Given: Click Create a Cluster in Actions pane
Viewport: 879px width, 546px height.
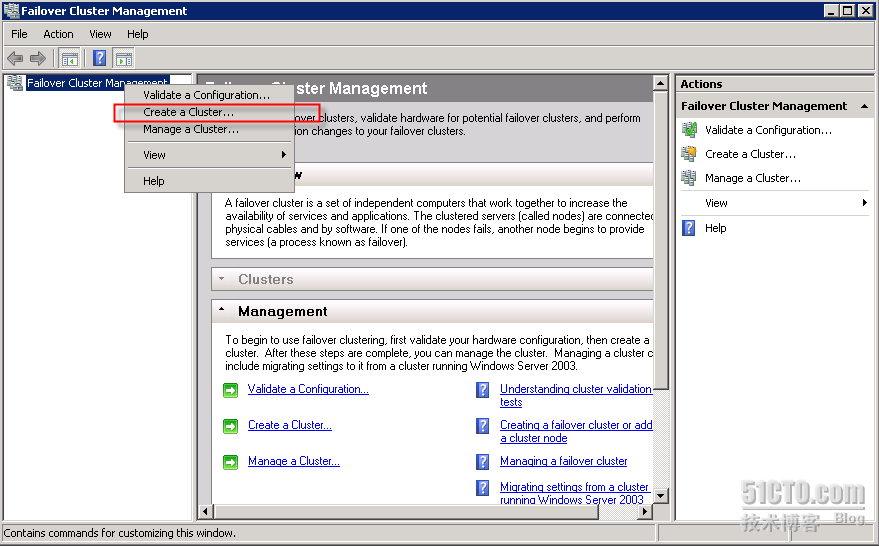Looking at the screenshot, I should pyautogui.click(x=750, y=154).
